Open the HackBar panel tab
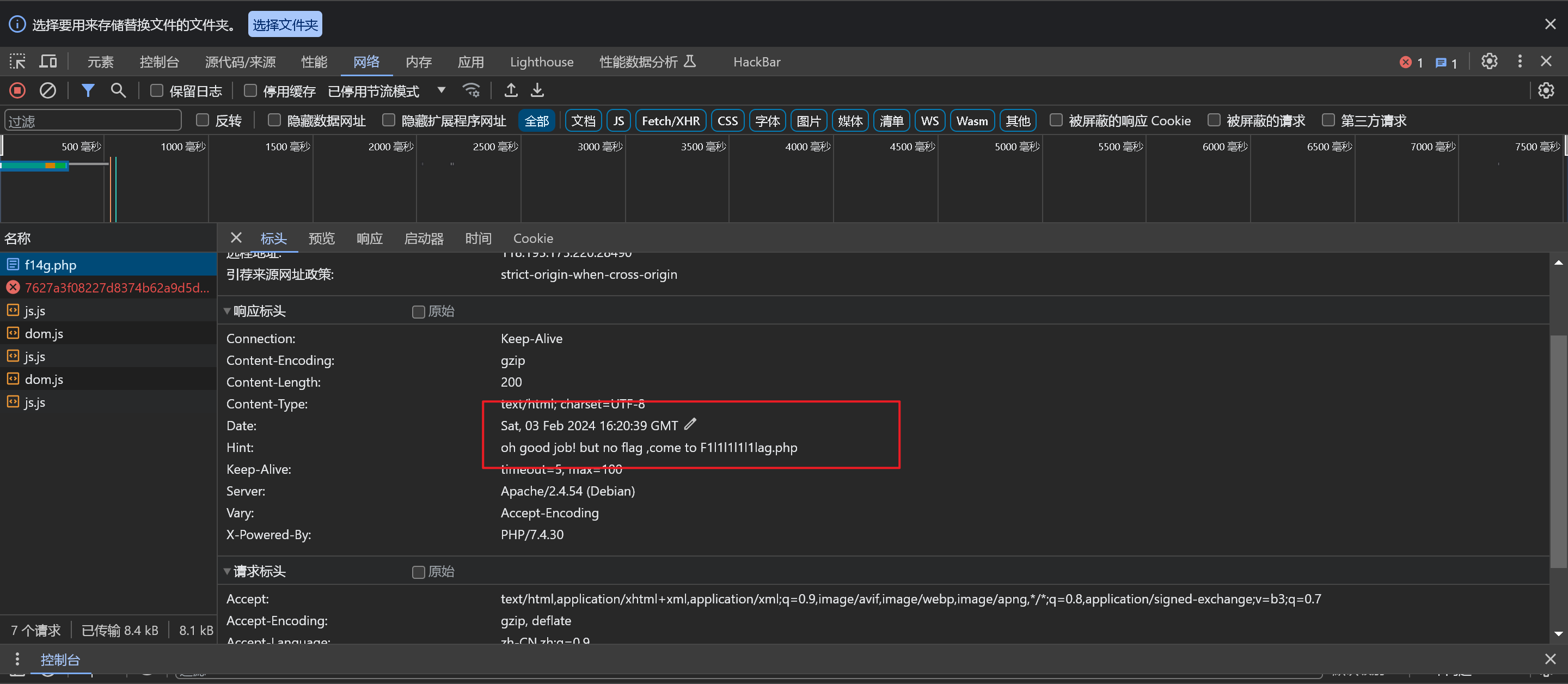 point(756,62)
